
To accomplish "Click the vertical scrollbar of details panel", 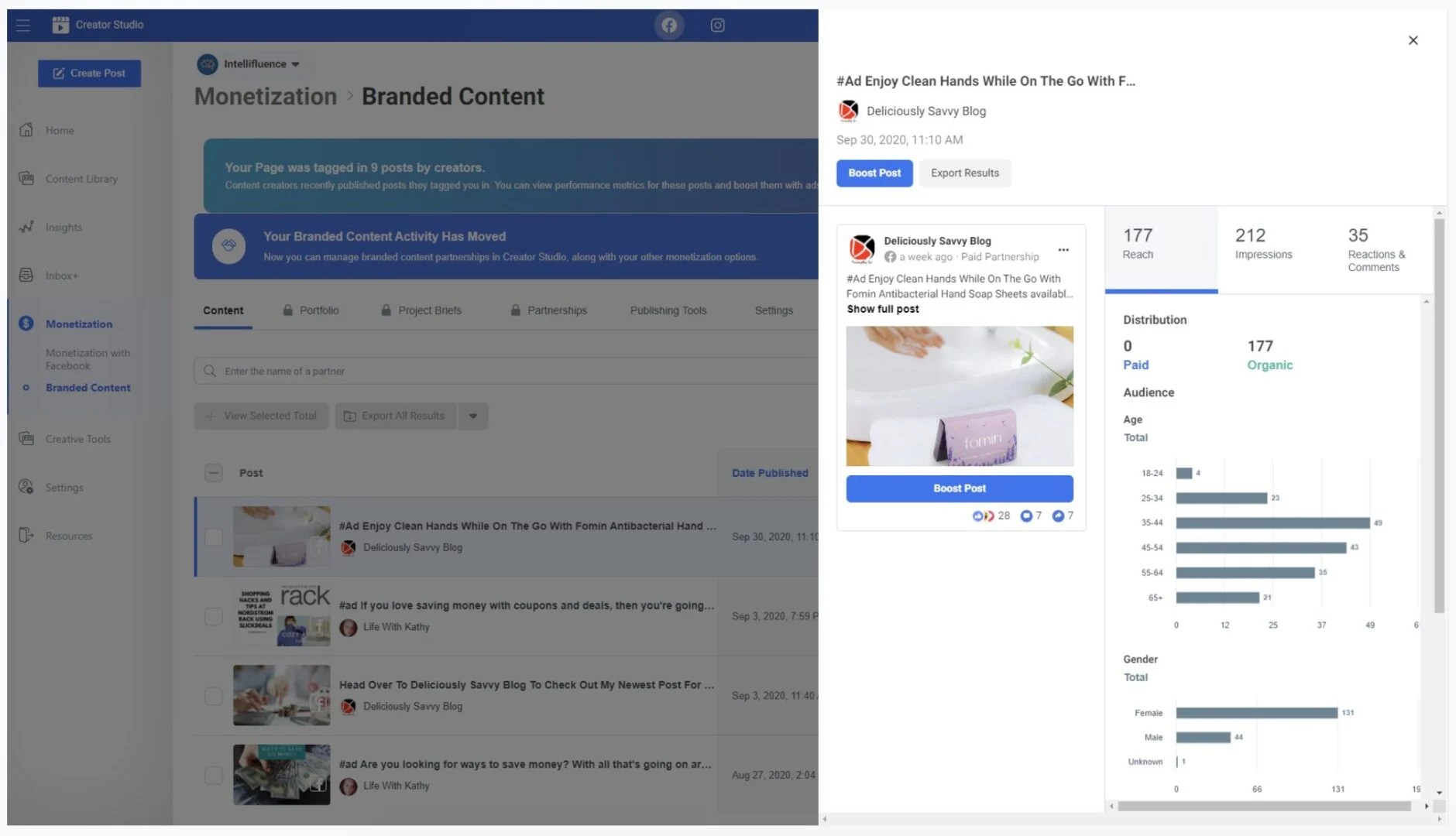I will pyautogui.click(x=1439, y=416).
